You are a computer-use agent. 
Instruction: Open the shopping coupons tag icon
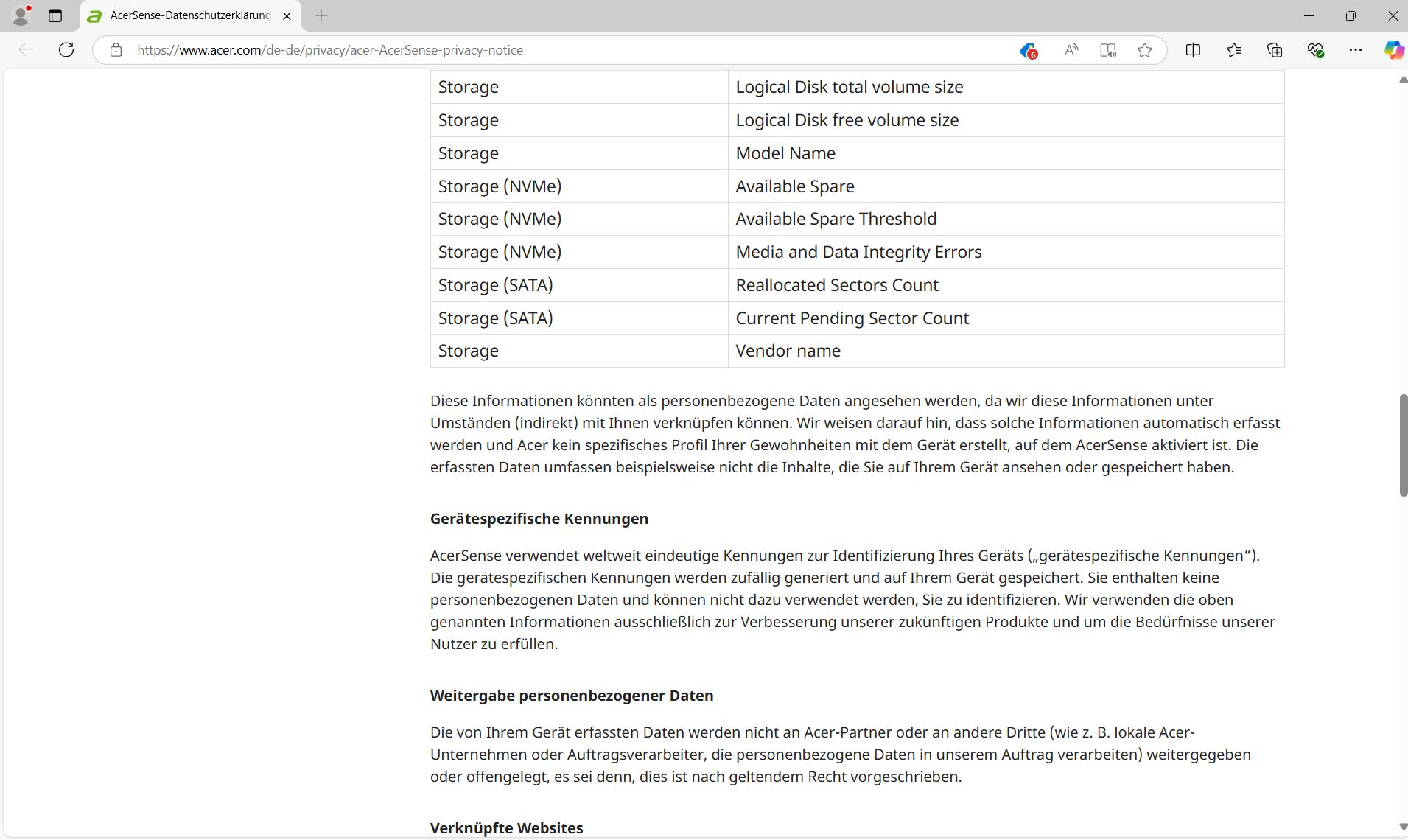point(1029,50)
